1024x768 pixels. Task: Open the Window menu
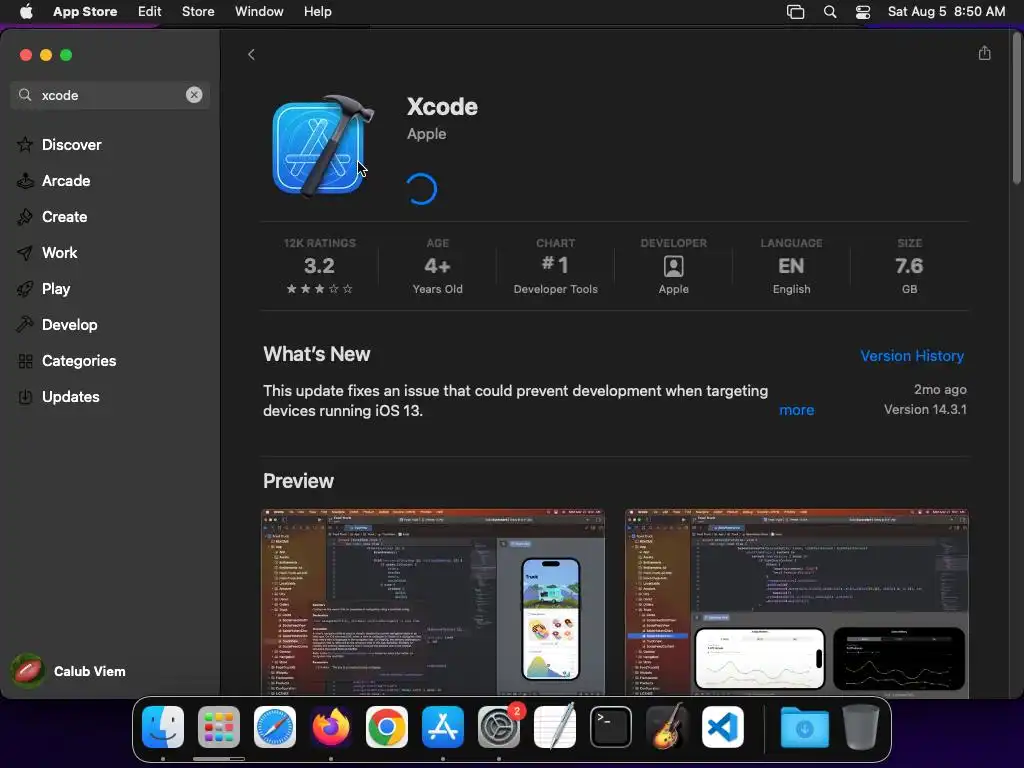(x=259, y=12)
